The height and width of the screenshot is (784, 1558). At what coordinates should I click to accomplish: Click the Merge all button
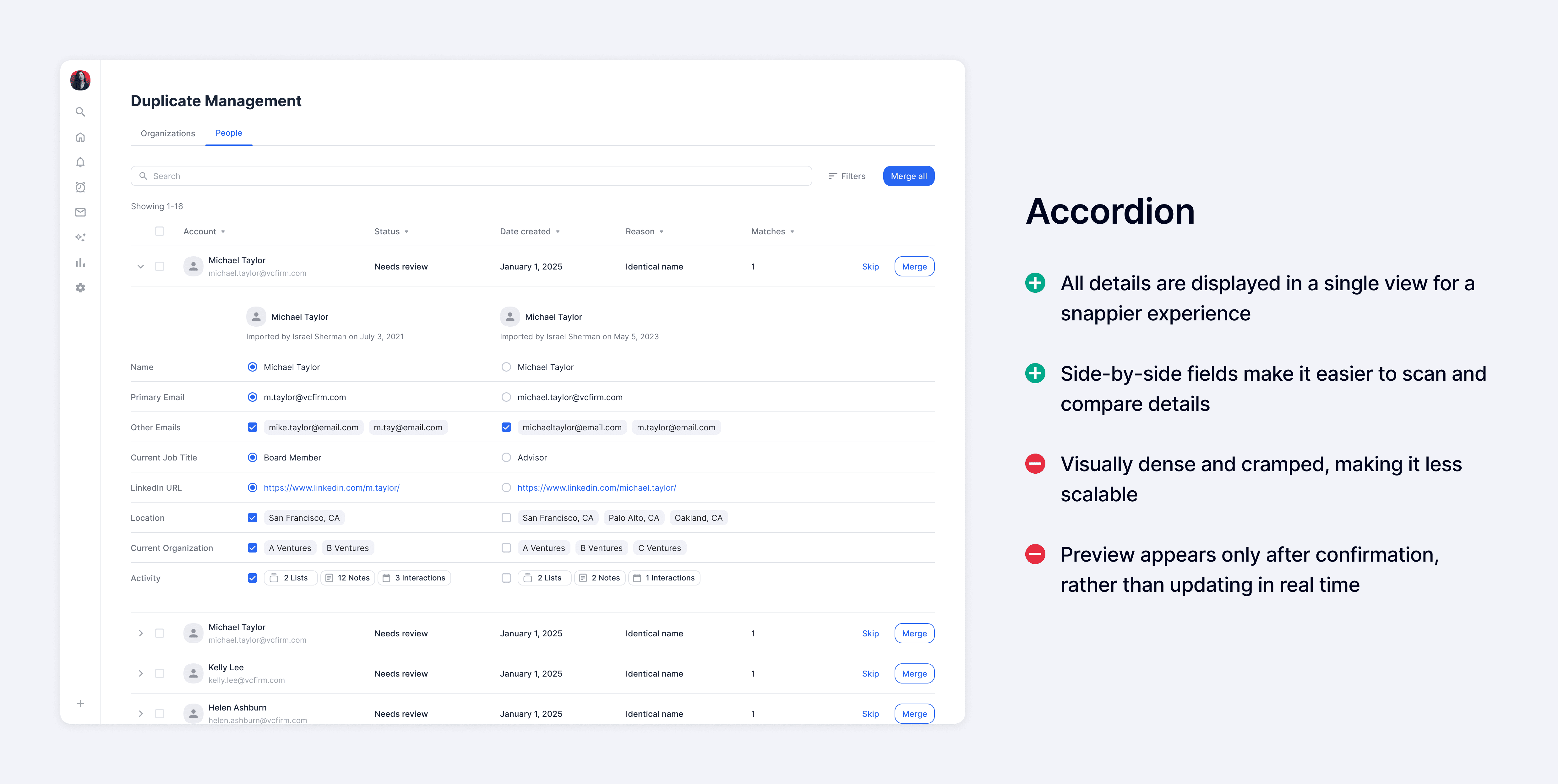pyautogui.click(x=908, y=176)
